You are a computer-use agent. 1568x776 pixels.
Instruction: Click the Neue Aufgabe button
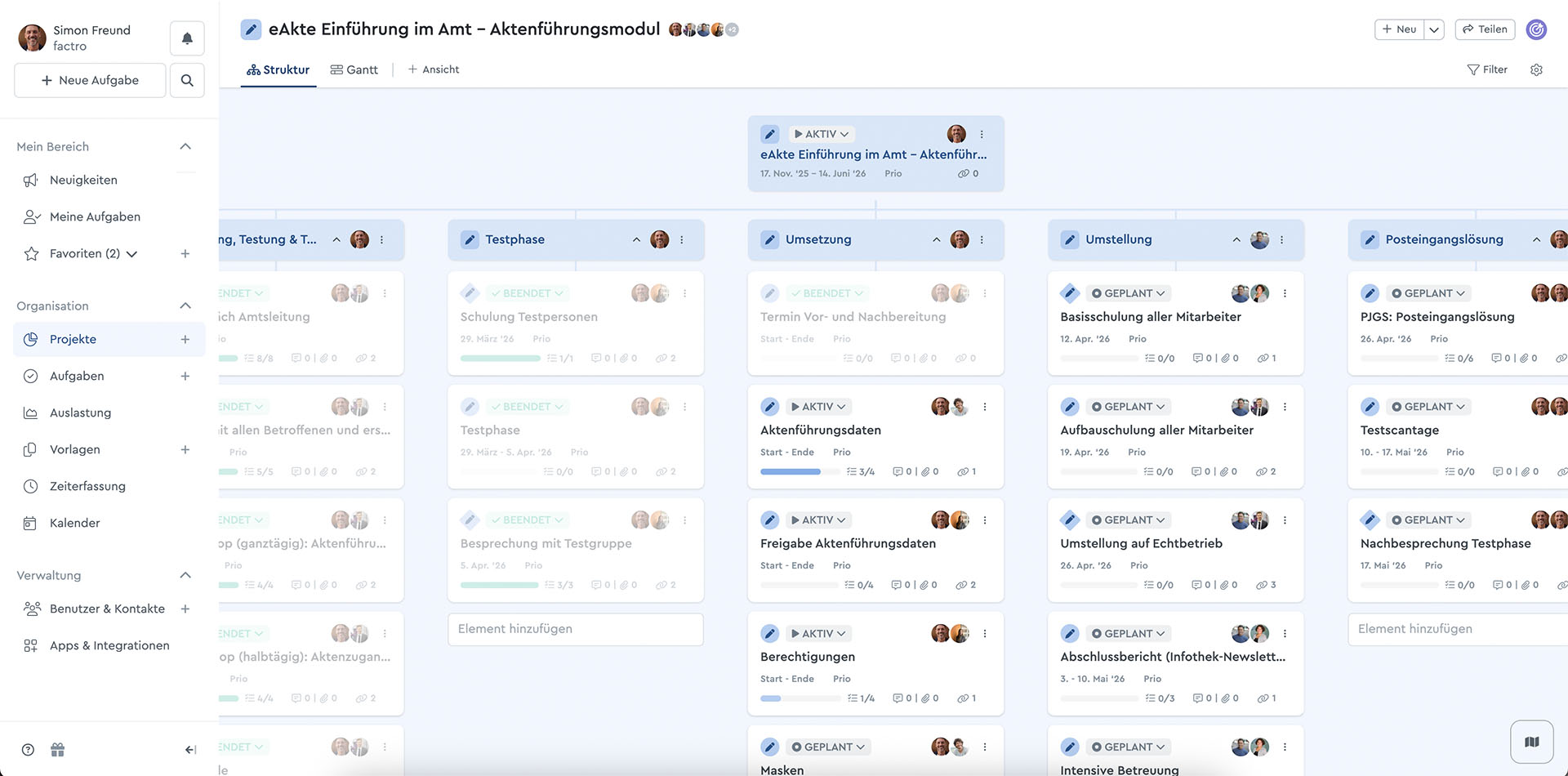coord(90,80)
